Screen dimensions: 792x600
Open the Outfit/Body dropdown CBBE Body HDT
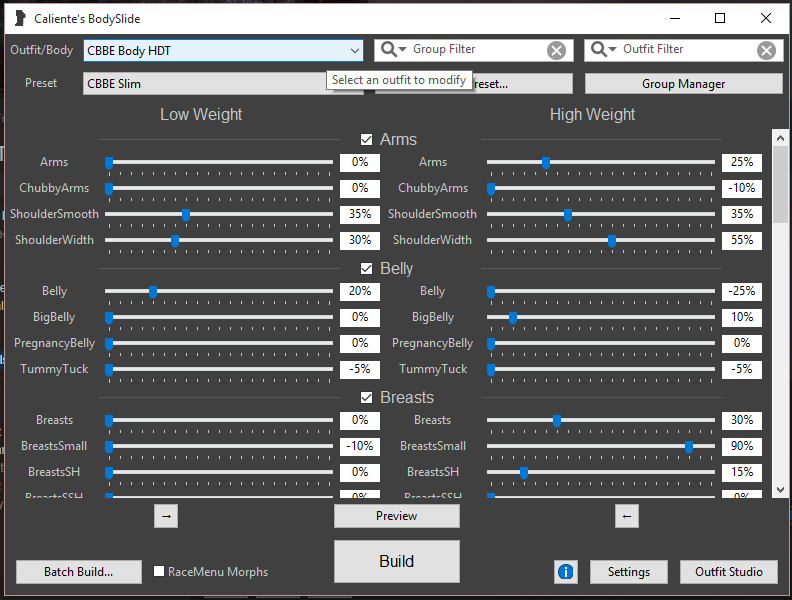click(x=223, y=51)
